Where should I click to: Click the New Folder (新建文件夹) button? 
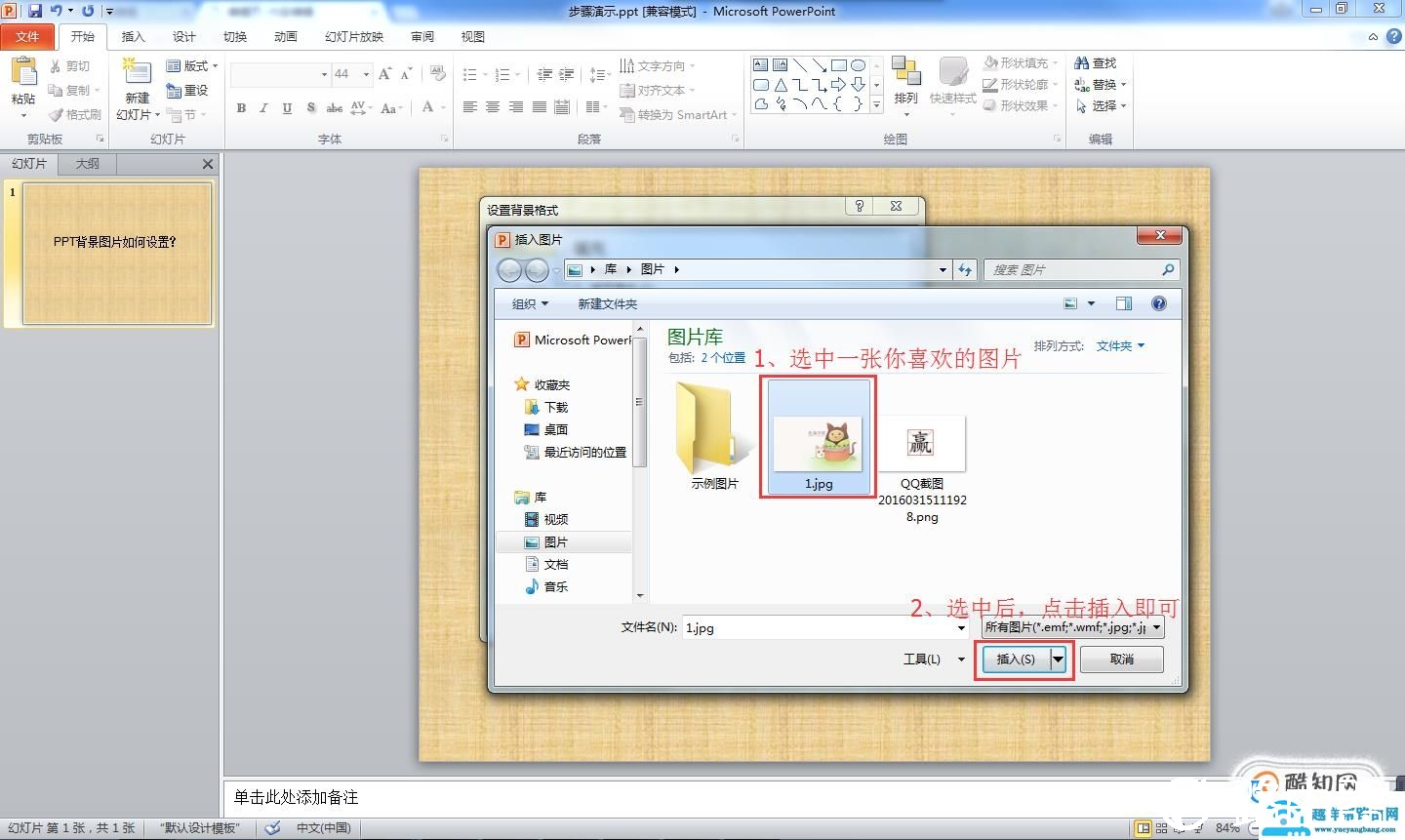pyautogui.click(x=607, y=304)
